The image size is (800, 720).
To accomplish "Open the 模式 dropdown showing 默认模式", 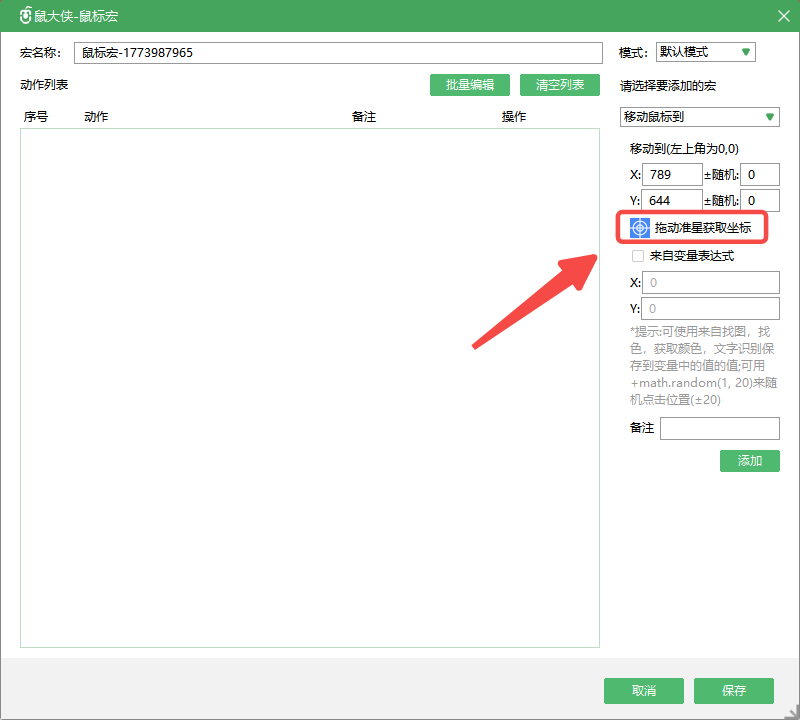I will 705,52.
